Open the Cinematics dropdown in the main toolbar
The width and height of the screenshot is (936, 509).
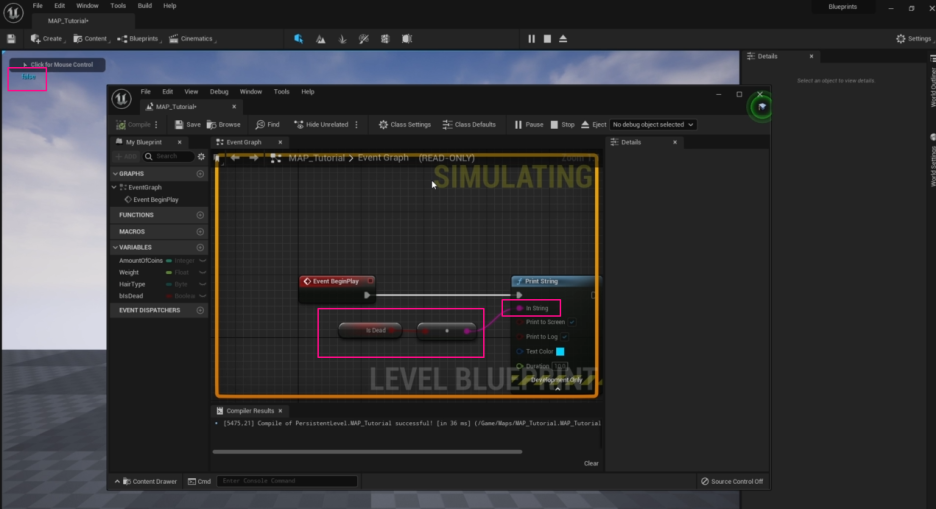tap(191, 39)
